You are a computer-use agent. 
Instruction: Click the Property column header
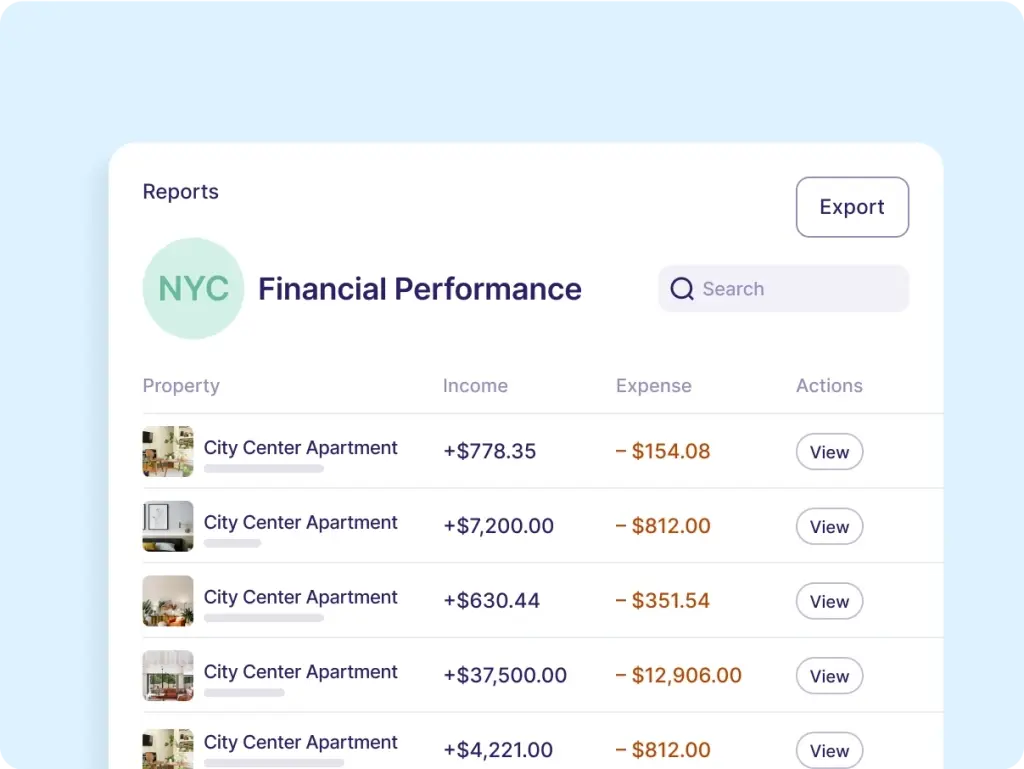click(181, 385)
